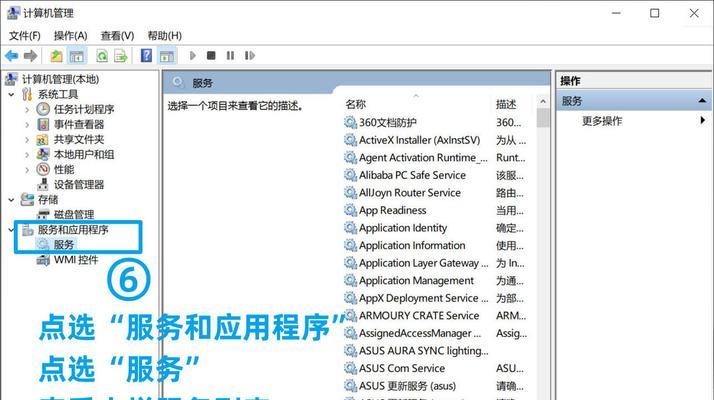Screen dimensions: 714x400
Task: Click services list scrollbar up arrow
Action: [x=543, y=102]
